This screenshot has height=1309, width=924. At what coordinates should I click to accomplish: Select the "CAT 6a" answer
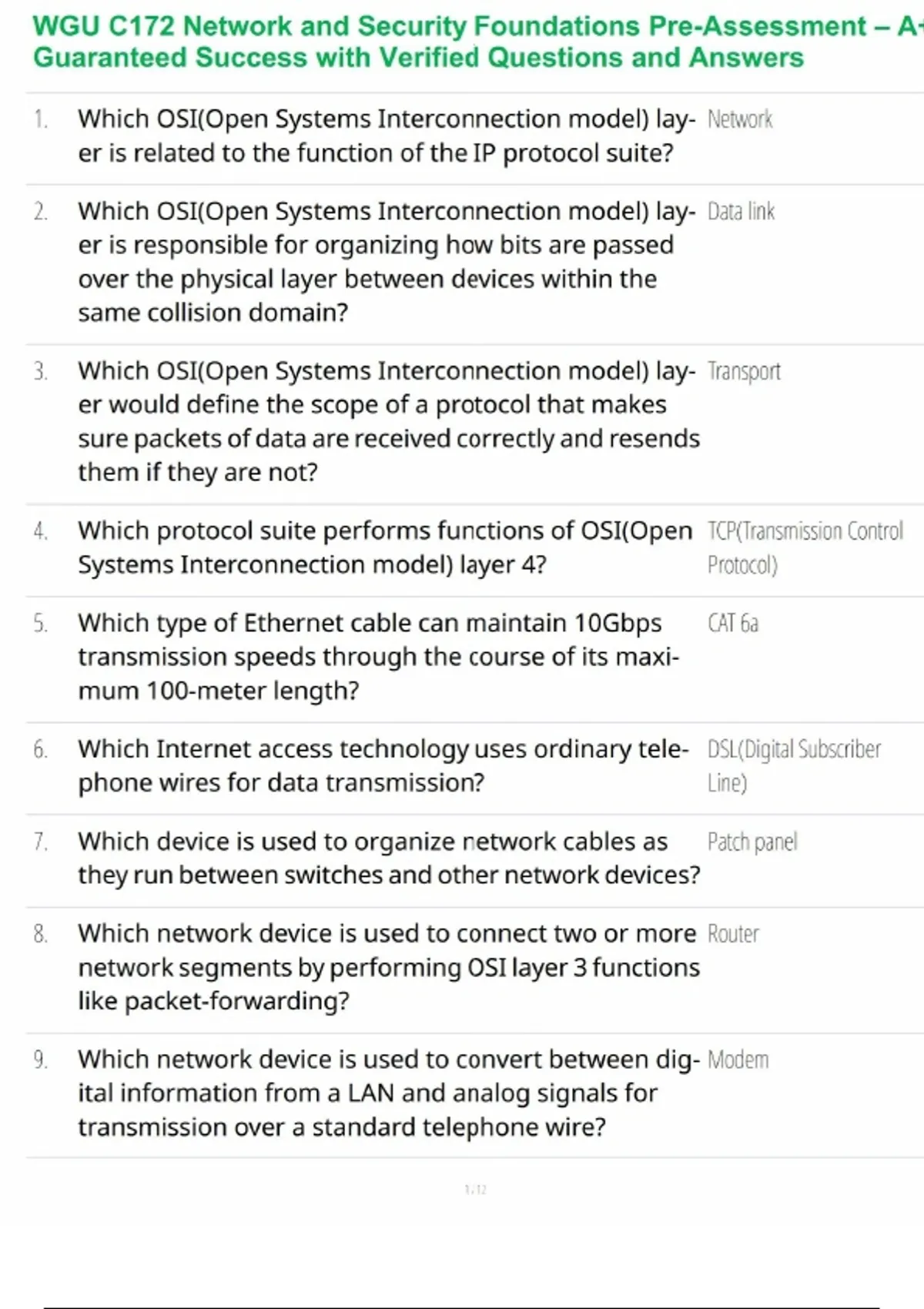732,624
